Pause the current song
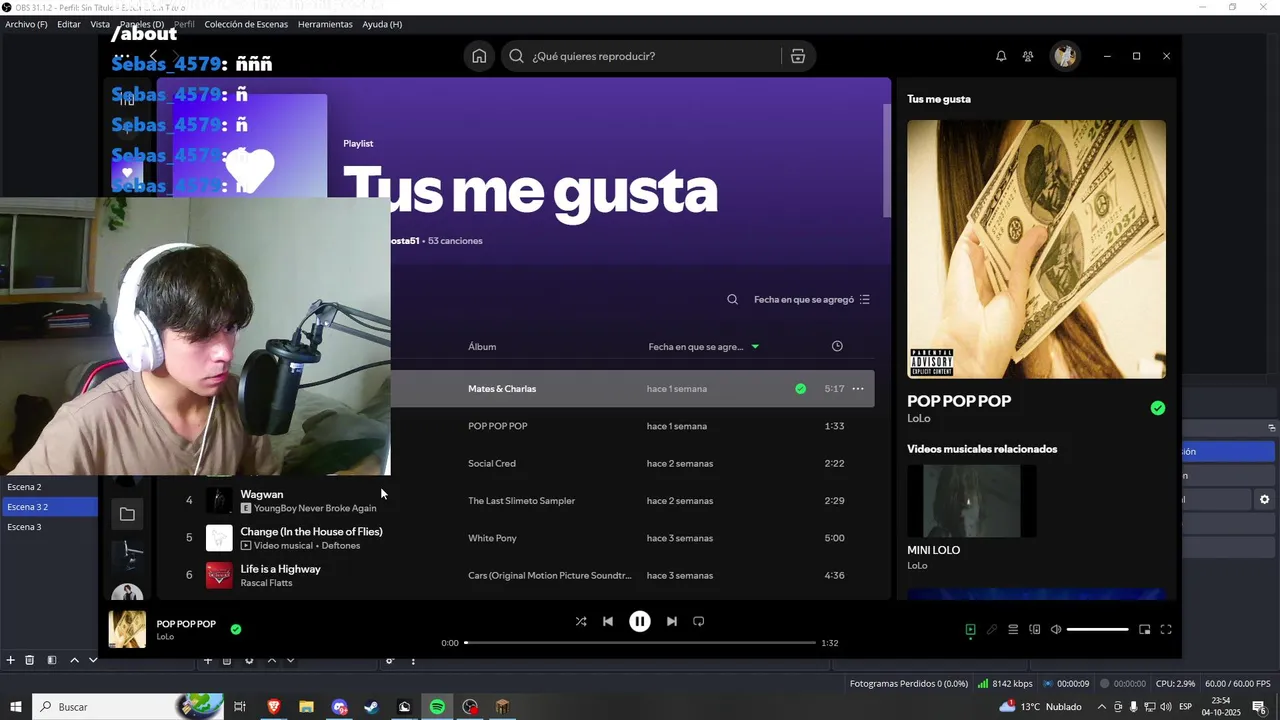Viewport: 1280px width, 720px height. (640, 621)
